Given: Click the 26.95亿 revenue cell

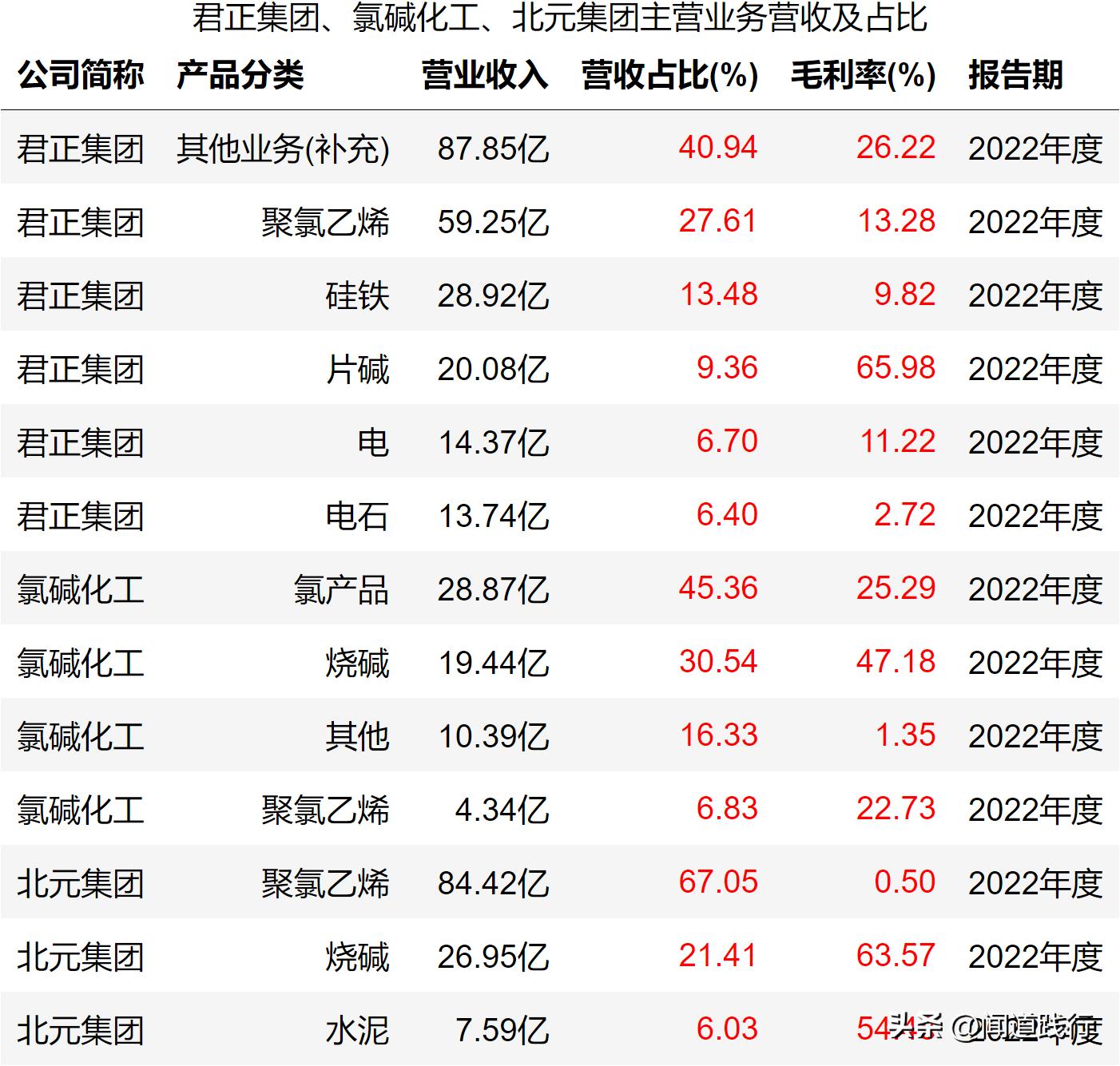Looking at the screenshot, I should pos(494,957).
